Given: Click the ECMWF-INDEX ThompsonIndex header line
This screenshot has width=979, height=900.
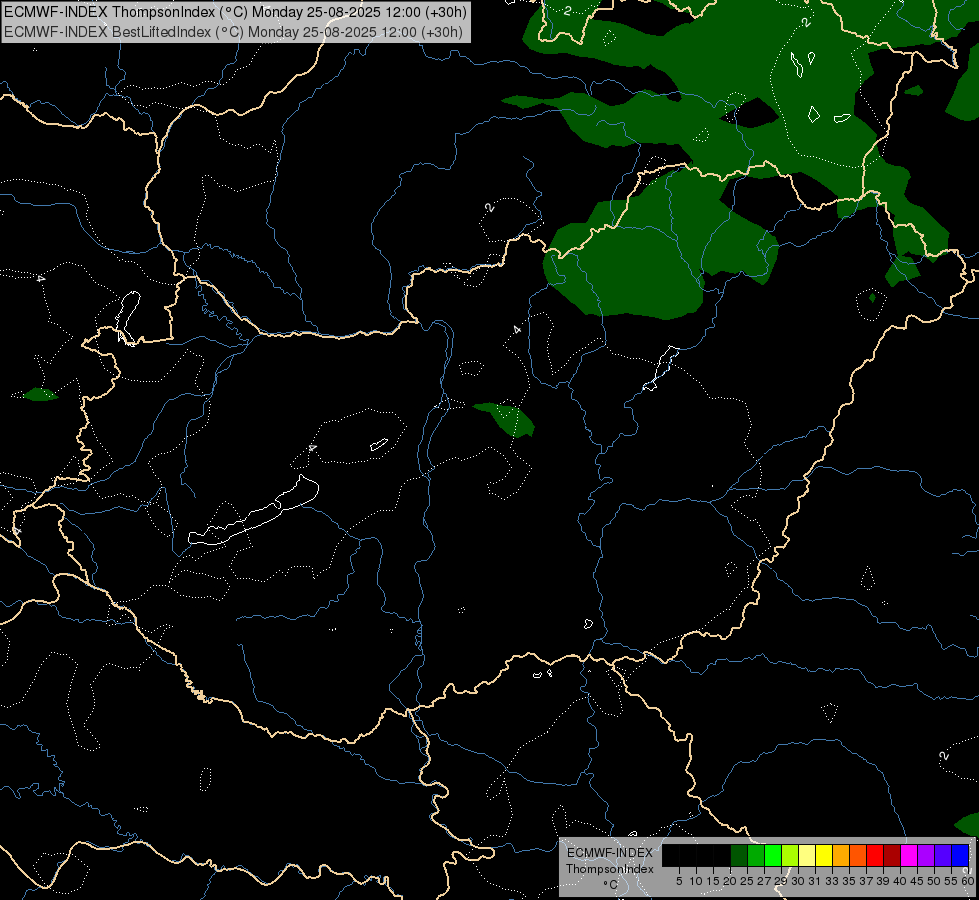Looking at the screenshot, I should coord(235,12).
